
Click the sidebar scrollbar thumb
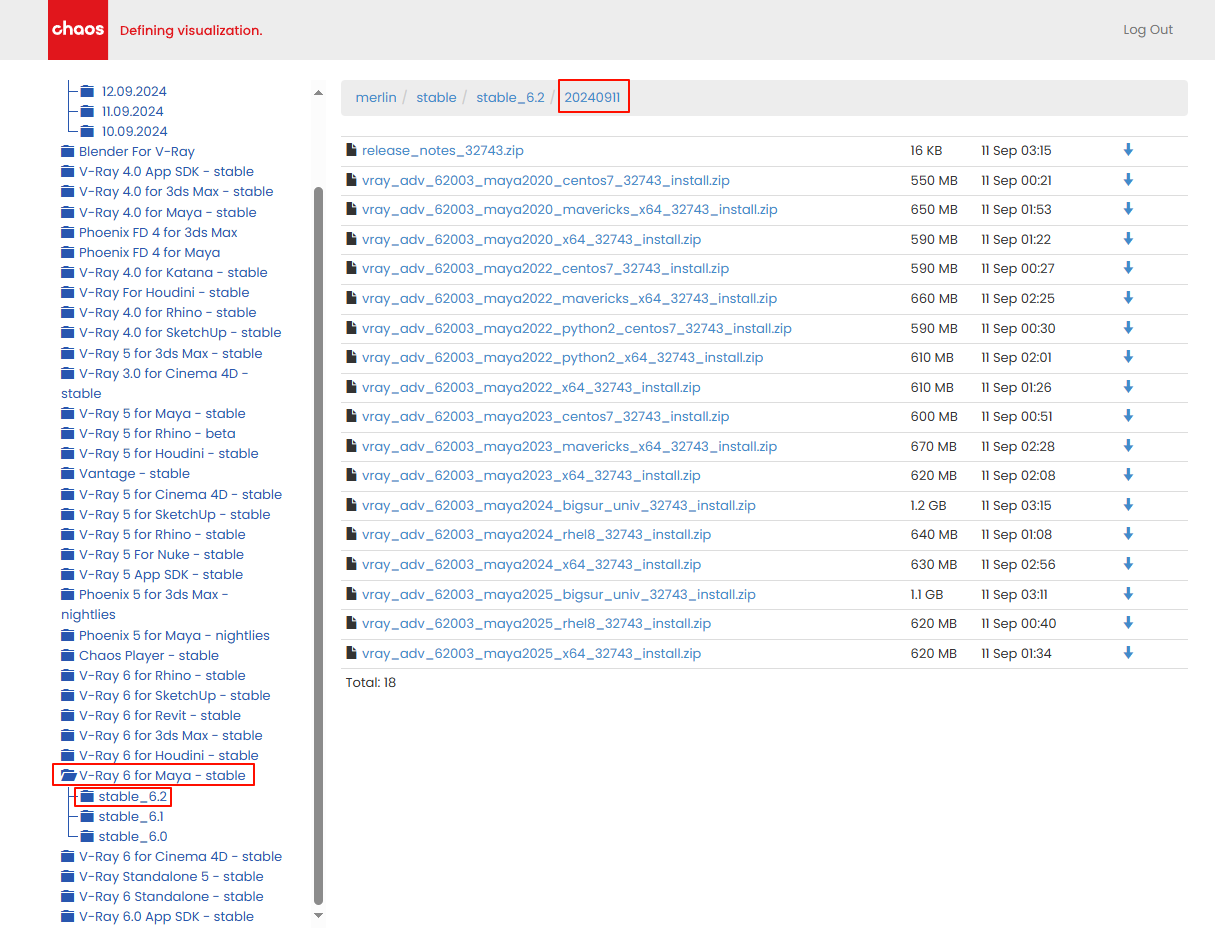318,545
